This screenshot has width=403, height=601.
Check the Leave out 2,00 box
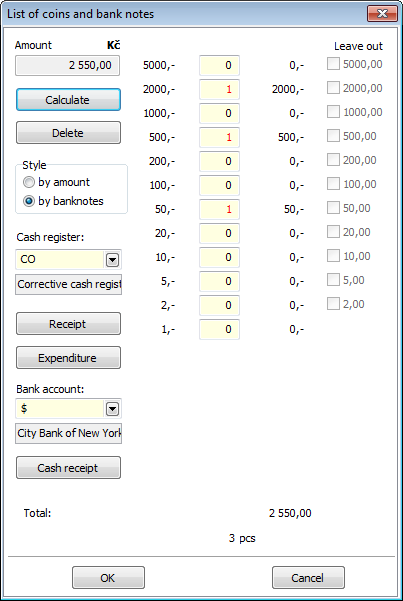tap(333, 304)
